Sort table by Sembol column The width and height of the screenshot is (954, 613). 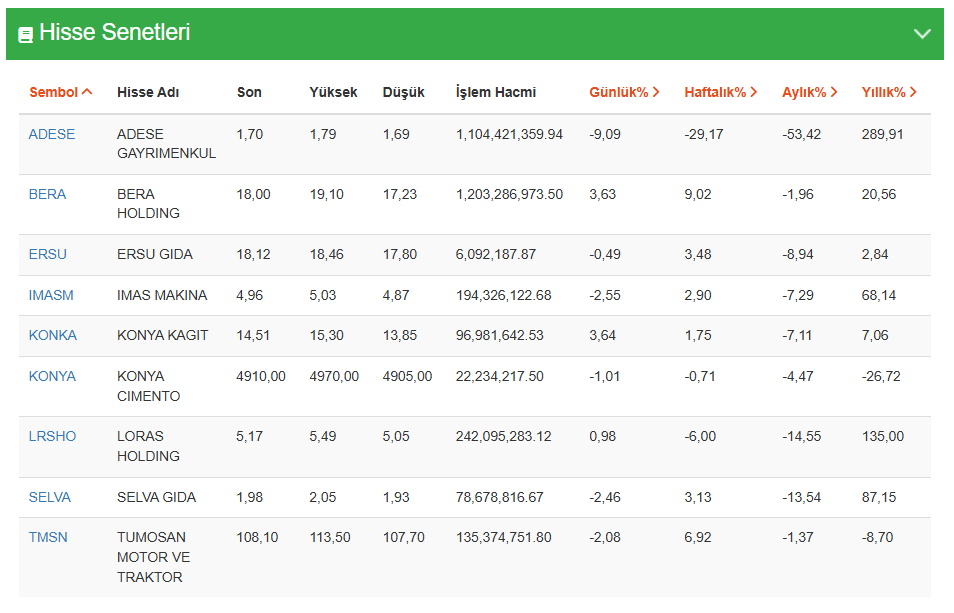click(x=60, y=92)
